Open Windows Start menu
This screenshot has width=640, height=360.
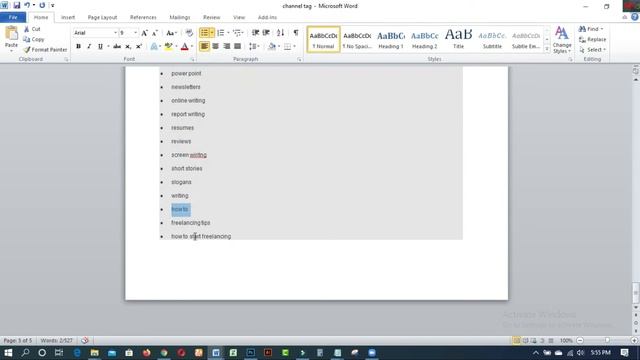[8, 353]
